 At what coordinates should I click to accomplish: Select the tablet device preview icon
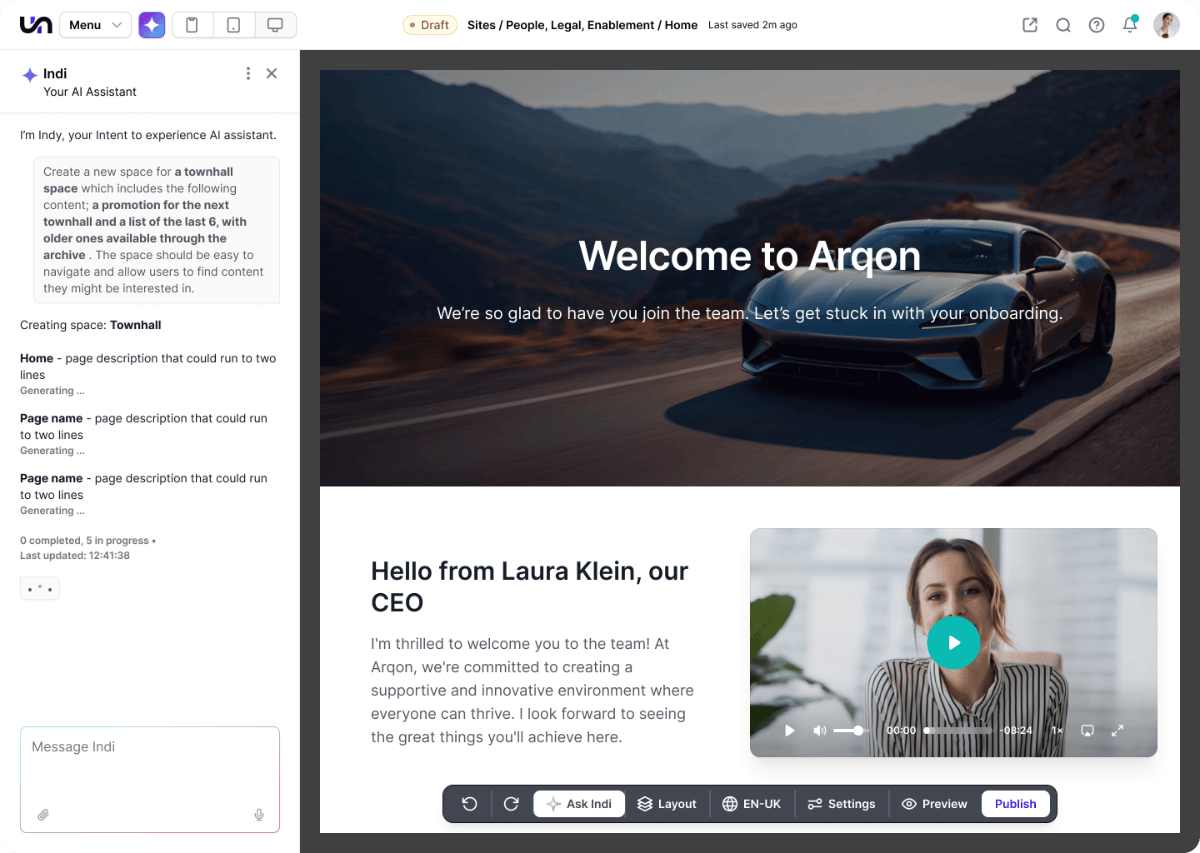(235, 24)
